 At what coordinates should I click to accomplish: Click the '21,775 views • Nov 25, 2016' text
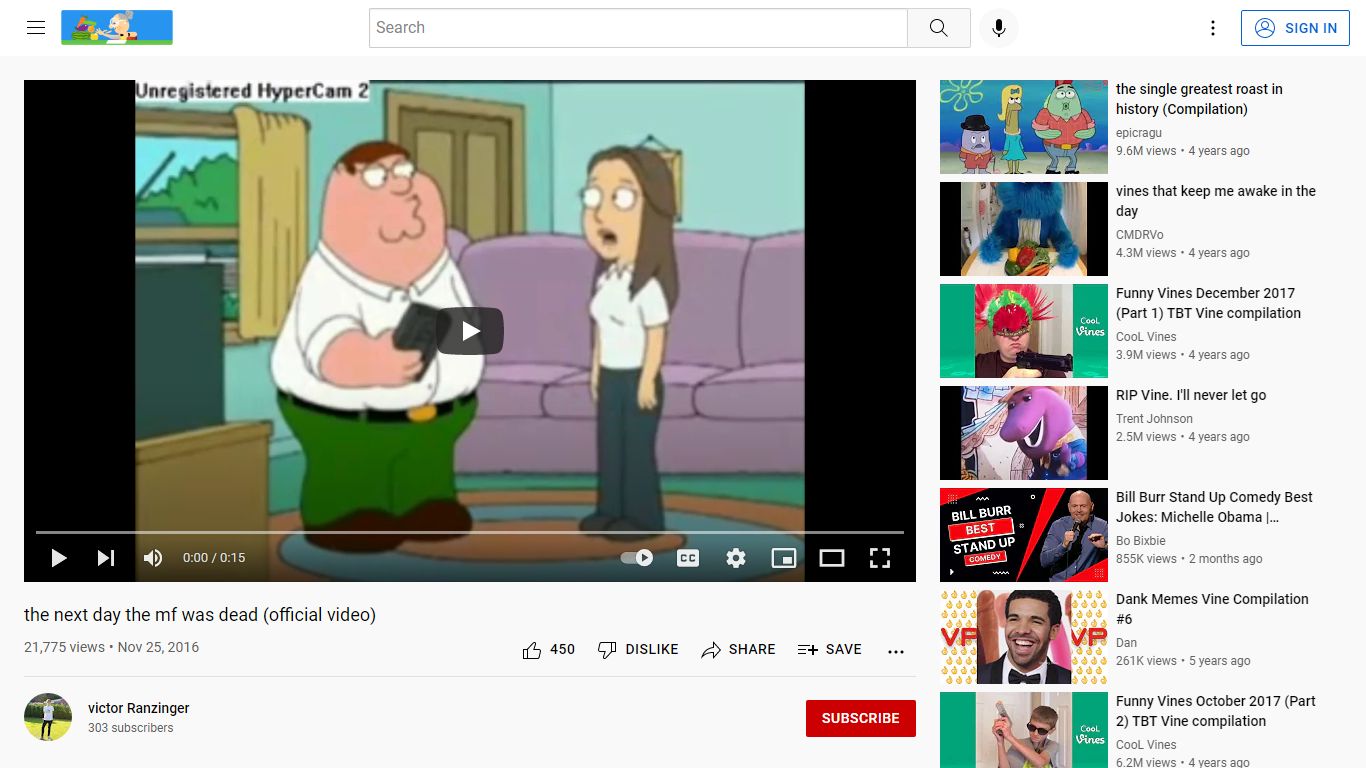pos(112,647)
